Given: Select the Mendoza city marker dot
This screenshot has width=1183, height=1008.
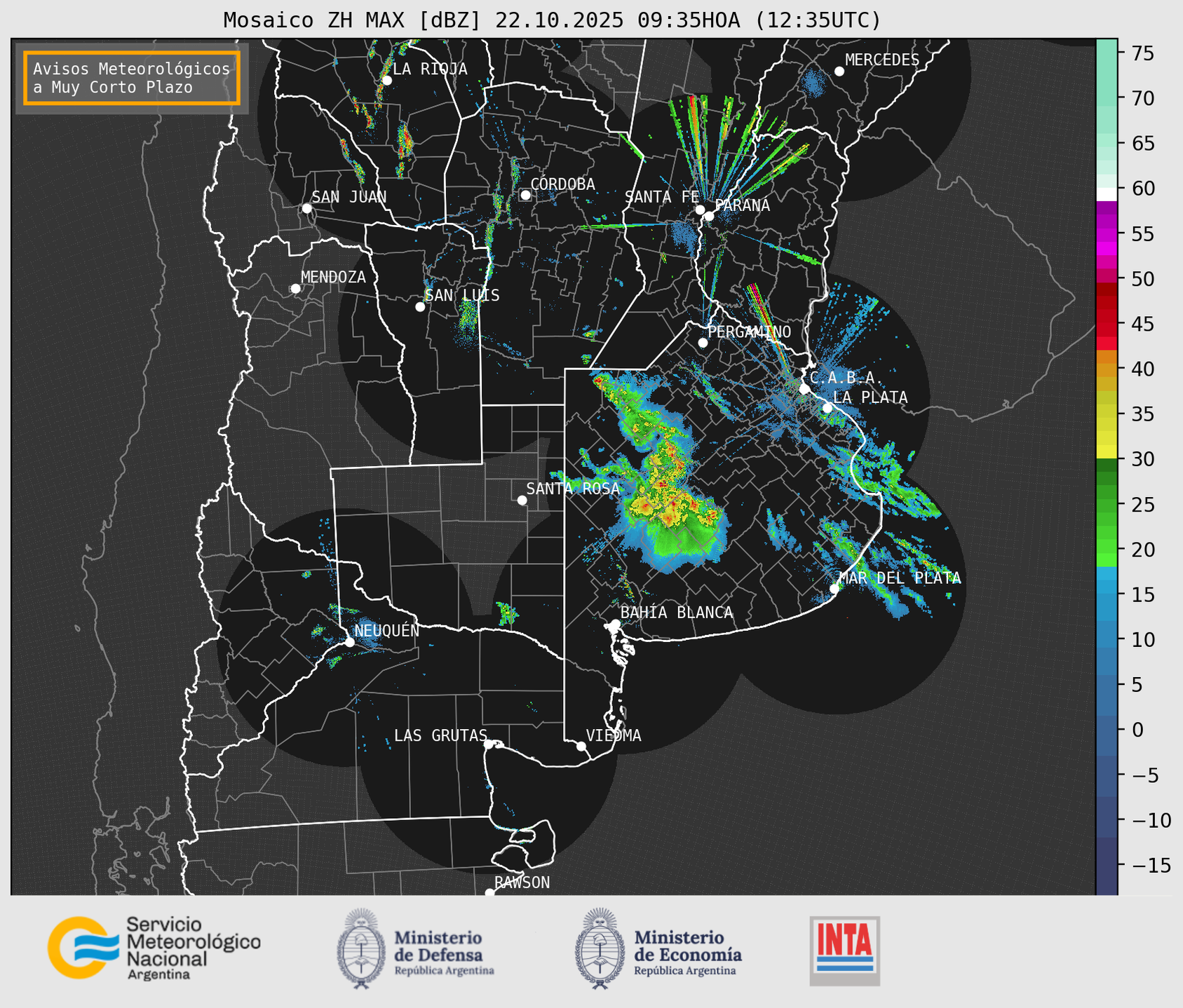Looking at the screenshot, I should (x=295, y=289).
